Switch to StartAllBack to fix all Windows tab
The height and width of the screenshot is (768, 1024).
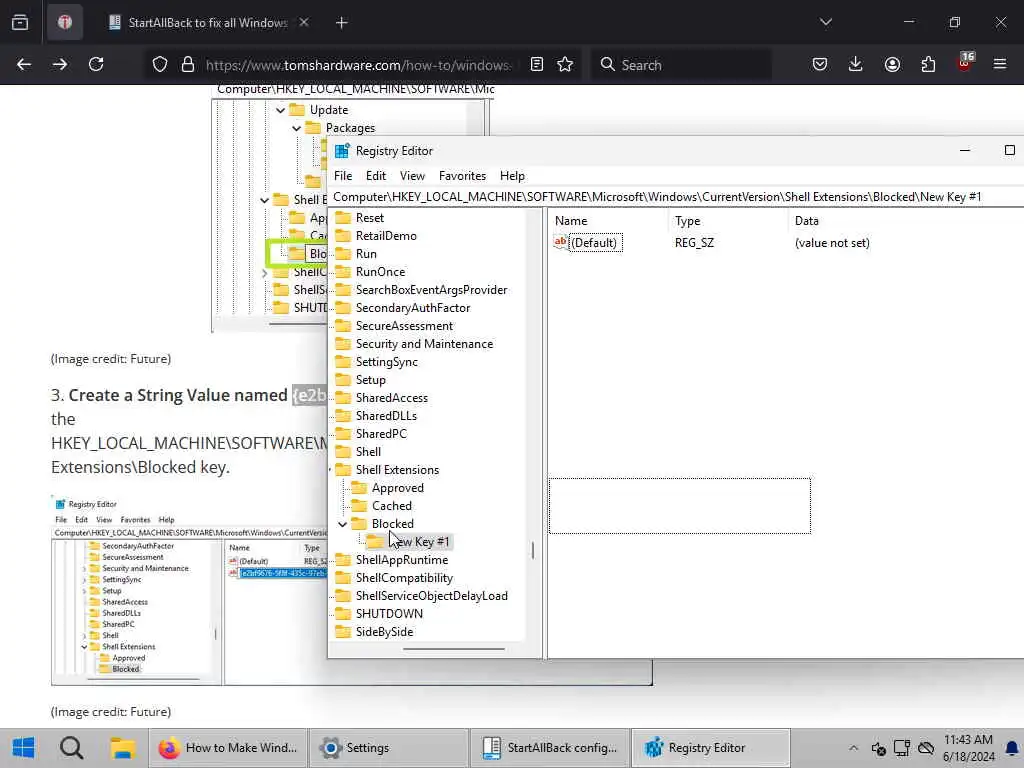pos(208,22)
